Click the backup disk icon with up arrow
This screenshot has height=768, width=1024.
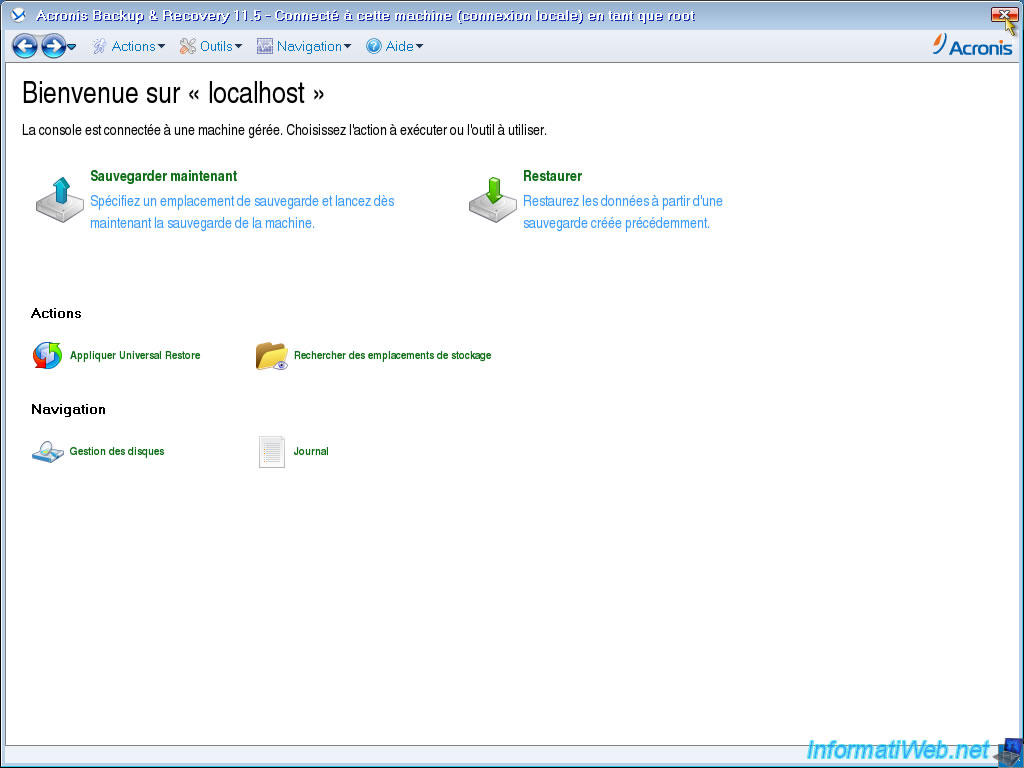coord(59,200)
